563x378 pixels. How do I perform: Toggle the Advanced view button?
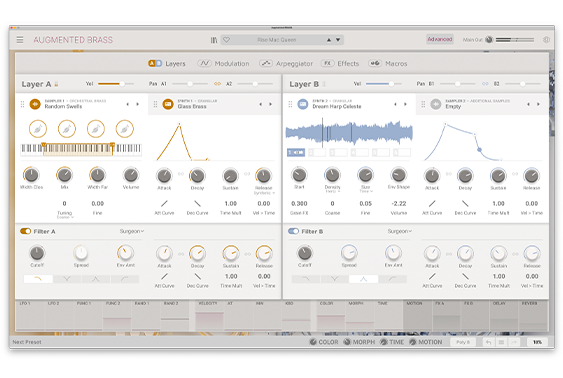[440, 39]
